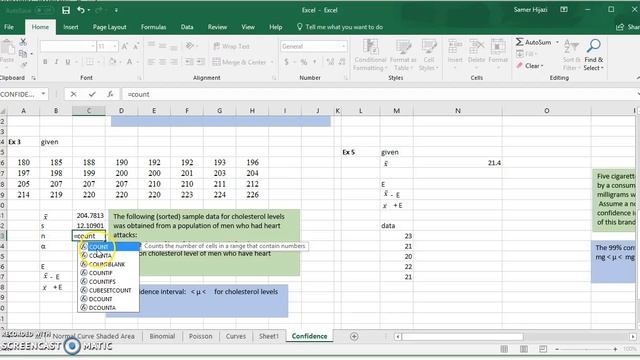Image resolution: width=640 pixels, height=360 pixels.
Task: Click the Save icon in title bar
Action: click(66, 10)
